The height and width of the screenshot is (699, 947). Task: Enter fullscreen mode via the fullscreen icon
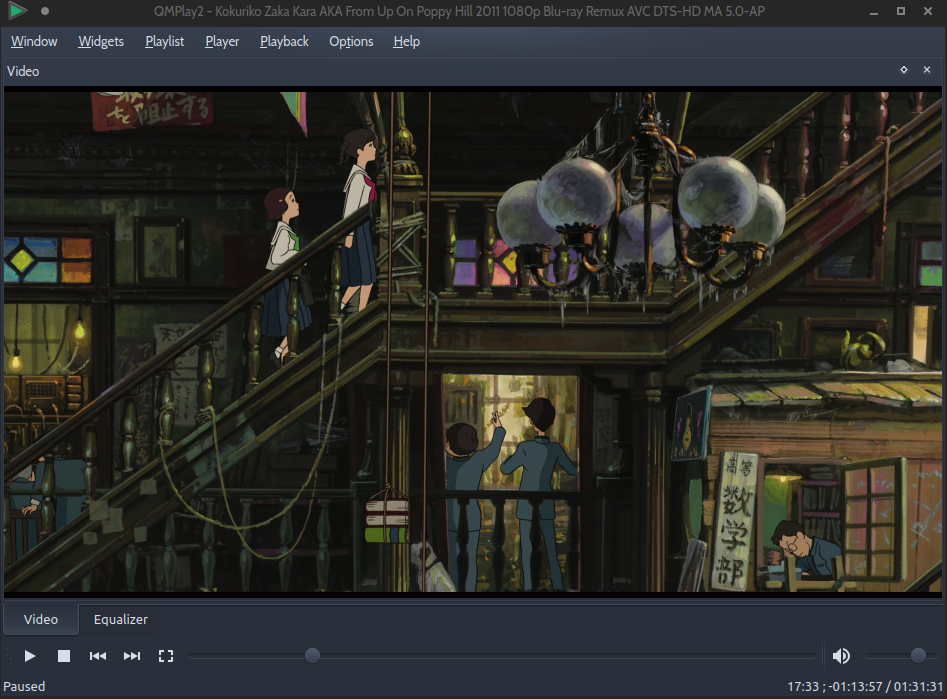(x=166, y=655)
